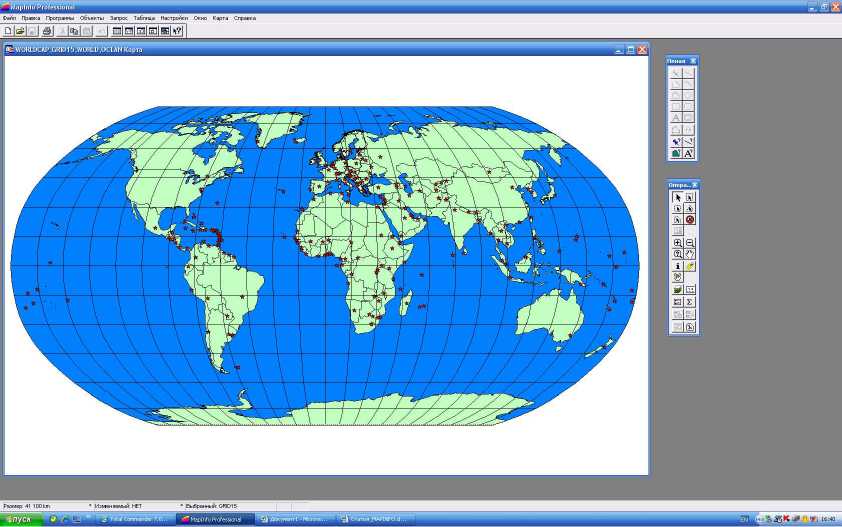Choose the Info tool
This screenshot has height=527, width=842.
point(677,266)
